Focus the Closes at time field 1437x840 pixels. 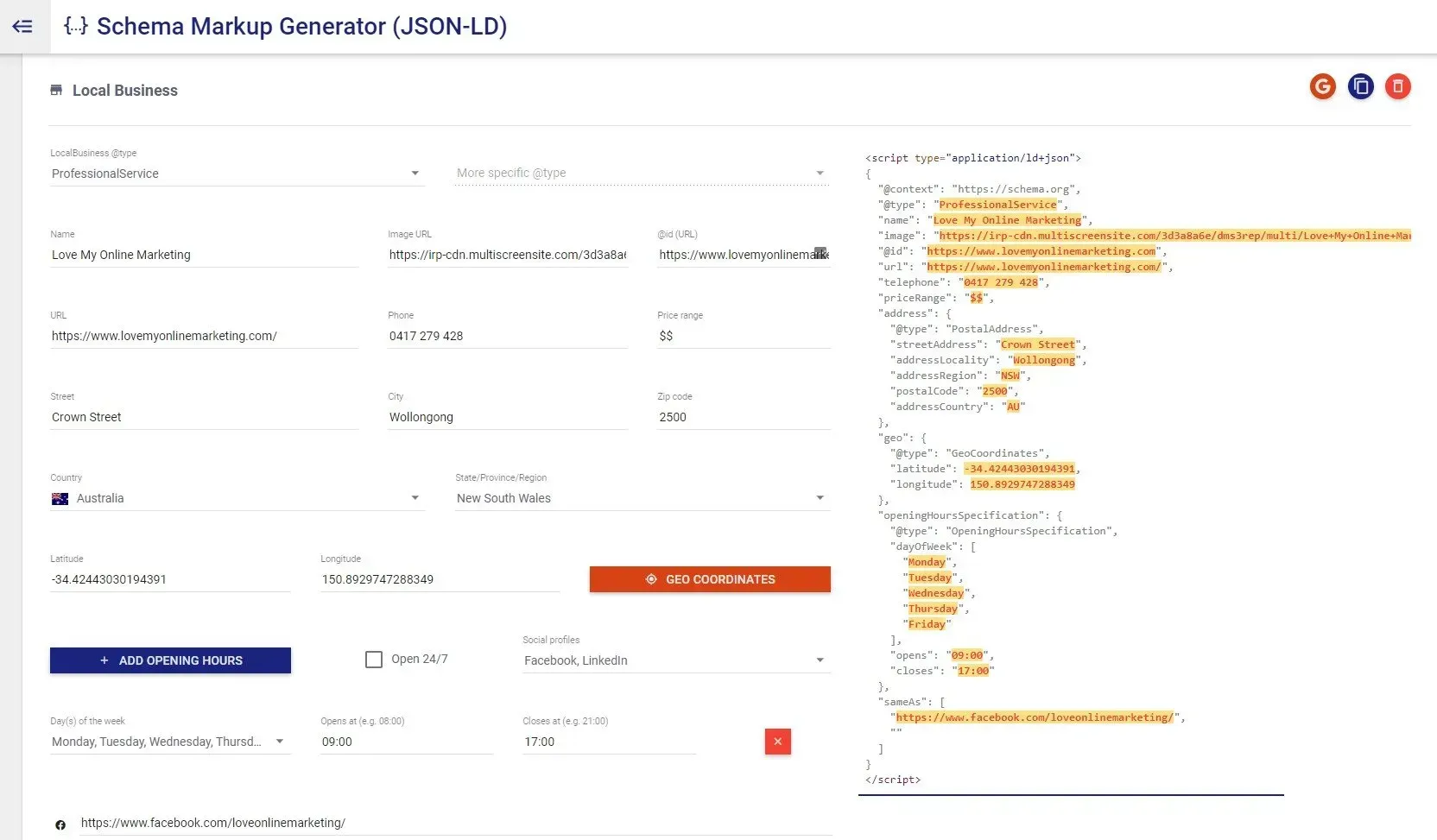(x=609, y=742)
